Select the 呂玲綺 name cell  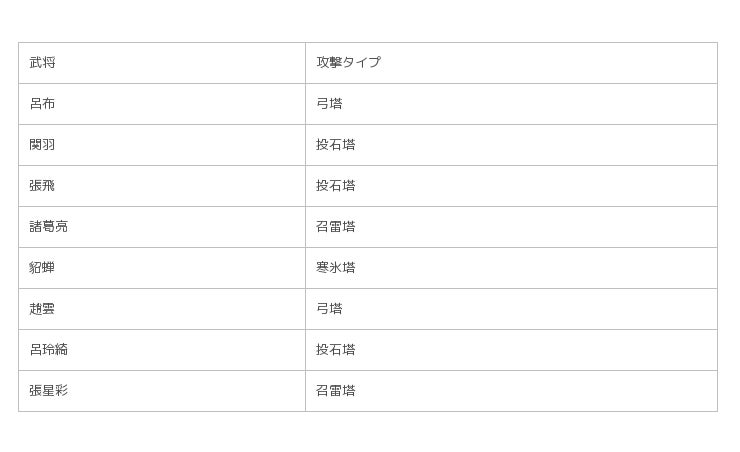(x=162, y=350)
